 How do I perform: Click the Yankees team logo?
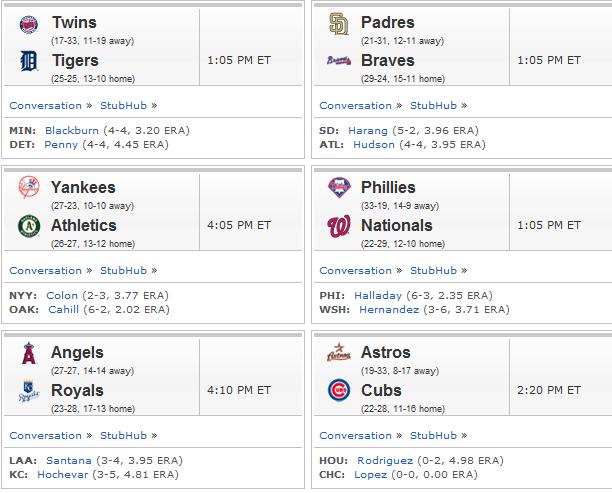click(29, 187)
